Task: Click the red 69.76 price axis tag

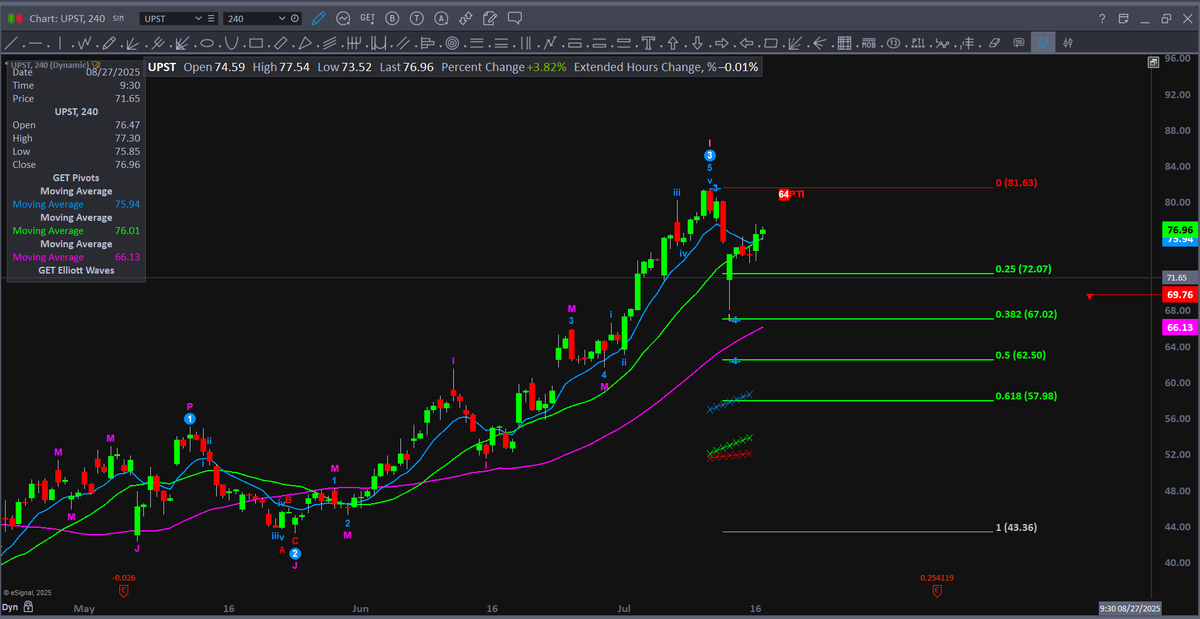Action: [x=1180, y=295]
